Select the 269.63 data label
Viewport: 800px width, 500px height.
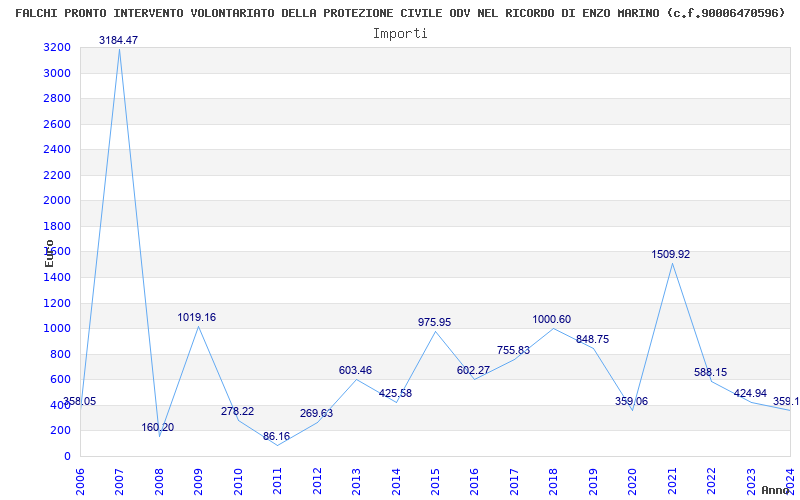[316, 413]
